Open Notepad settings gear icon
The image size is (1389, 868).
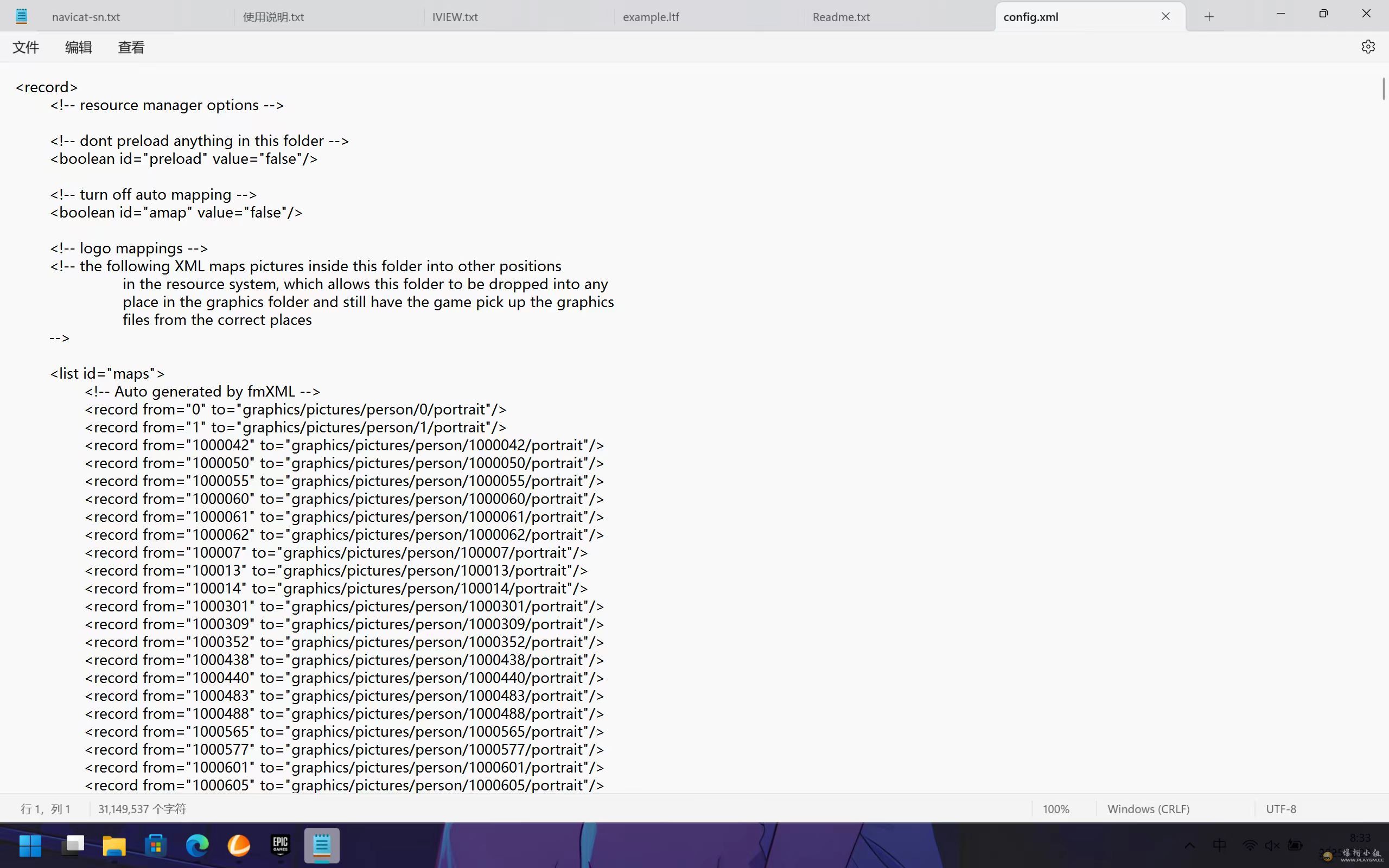pos(1368,47)
